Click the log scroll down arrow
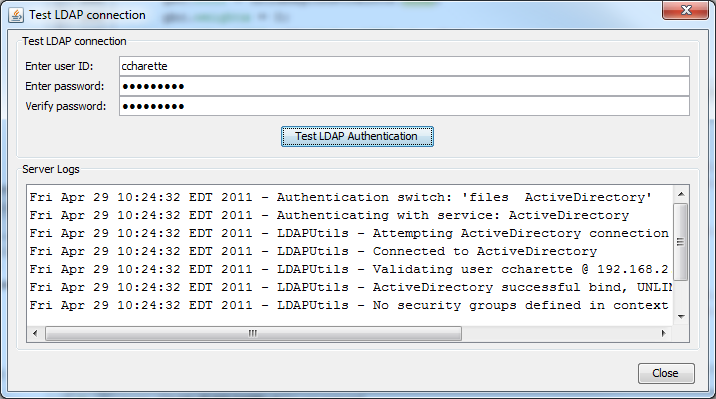 coord(681,316)
